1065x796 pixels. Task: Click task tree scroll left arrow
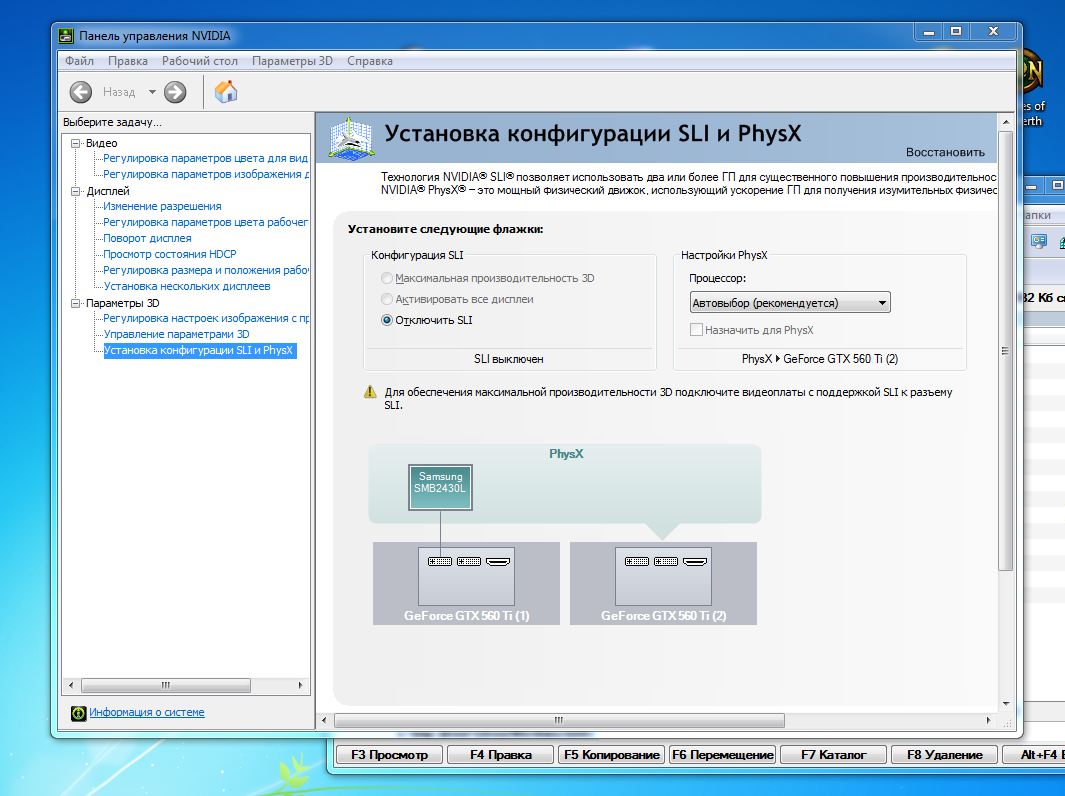[71, 685]
